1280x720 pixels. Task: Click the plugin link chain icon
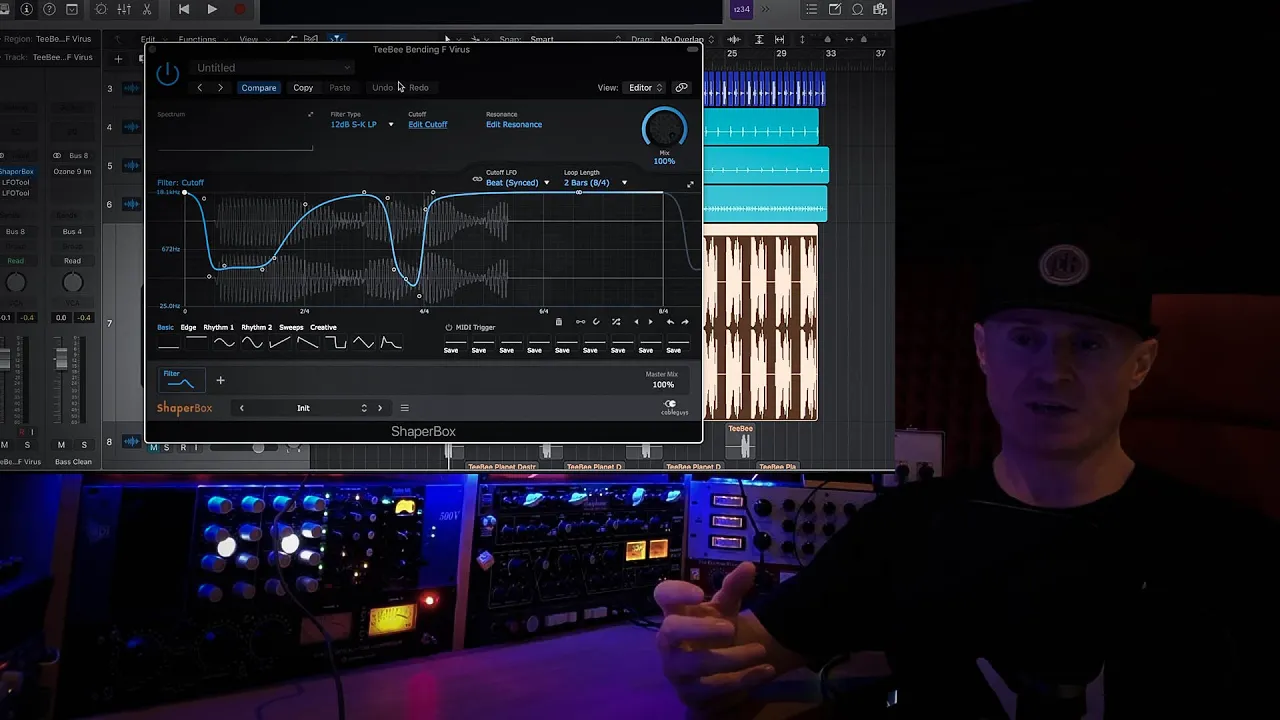pos(682,88)
